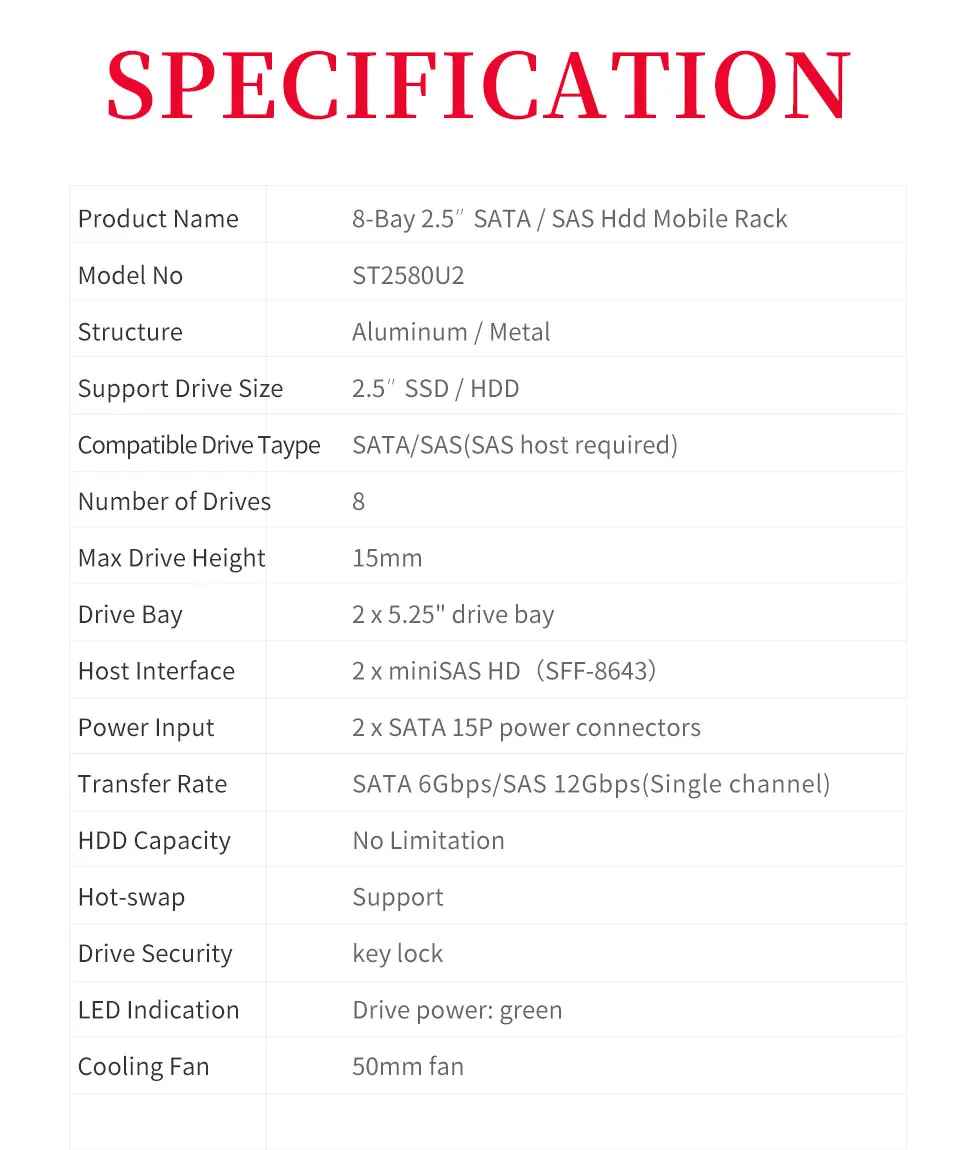Screen dimensions: 960x1150
Task: Click the Support Drive Size label
Action: tap(180, 388)
